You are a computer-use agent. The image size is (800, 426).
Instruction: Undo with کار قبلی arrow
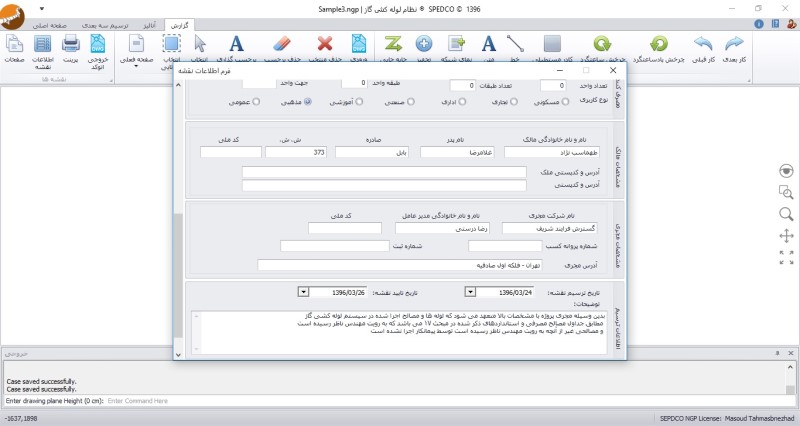pos(703,49)
